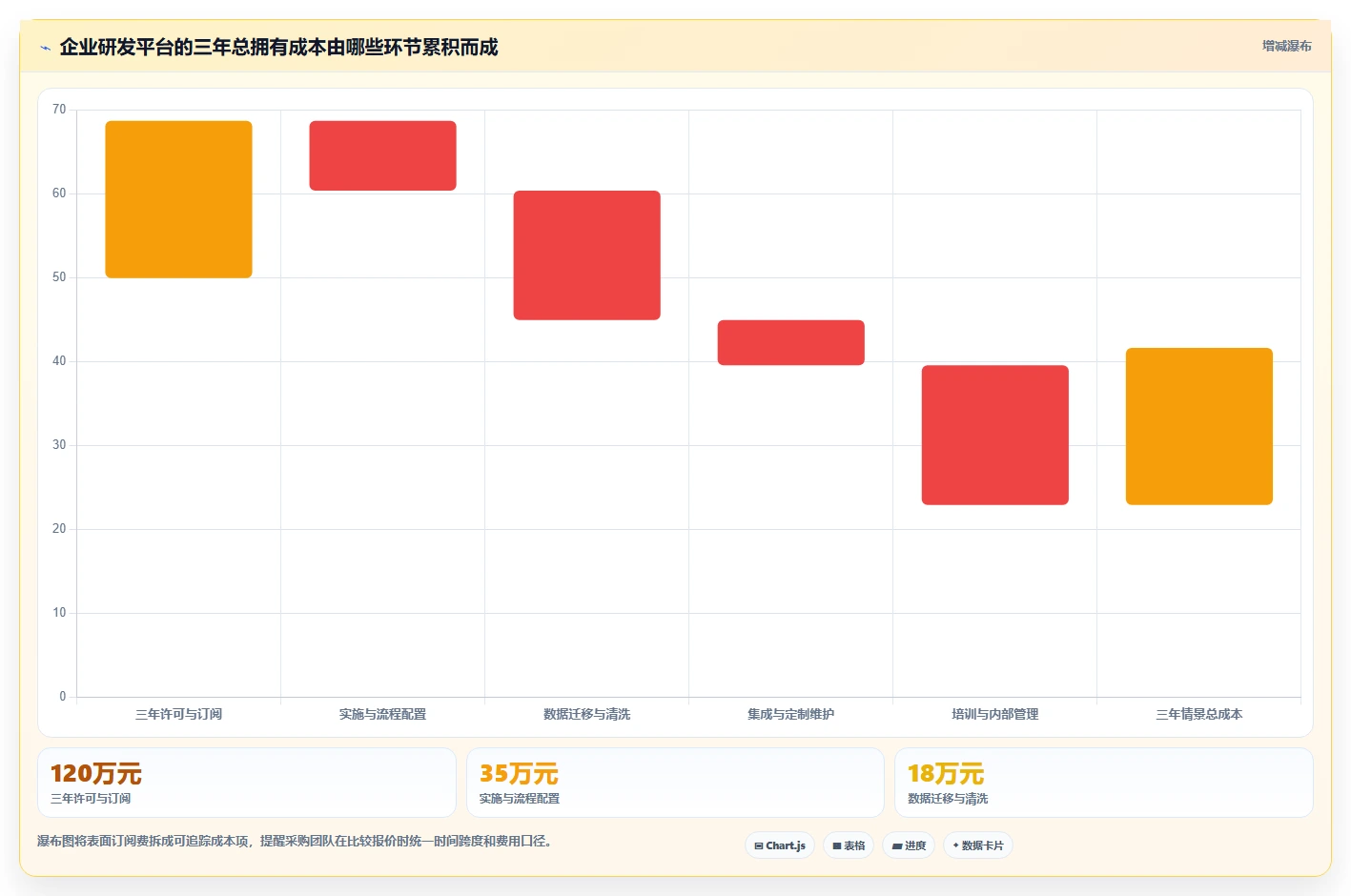1351x896 pixels.
Task: Click the chart heading 企业研发平台的三年总拥有成本
Action: (x=278, y=47)
